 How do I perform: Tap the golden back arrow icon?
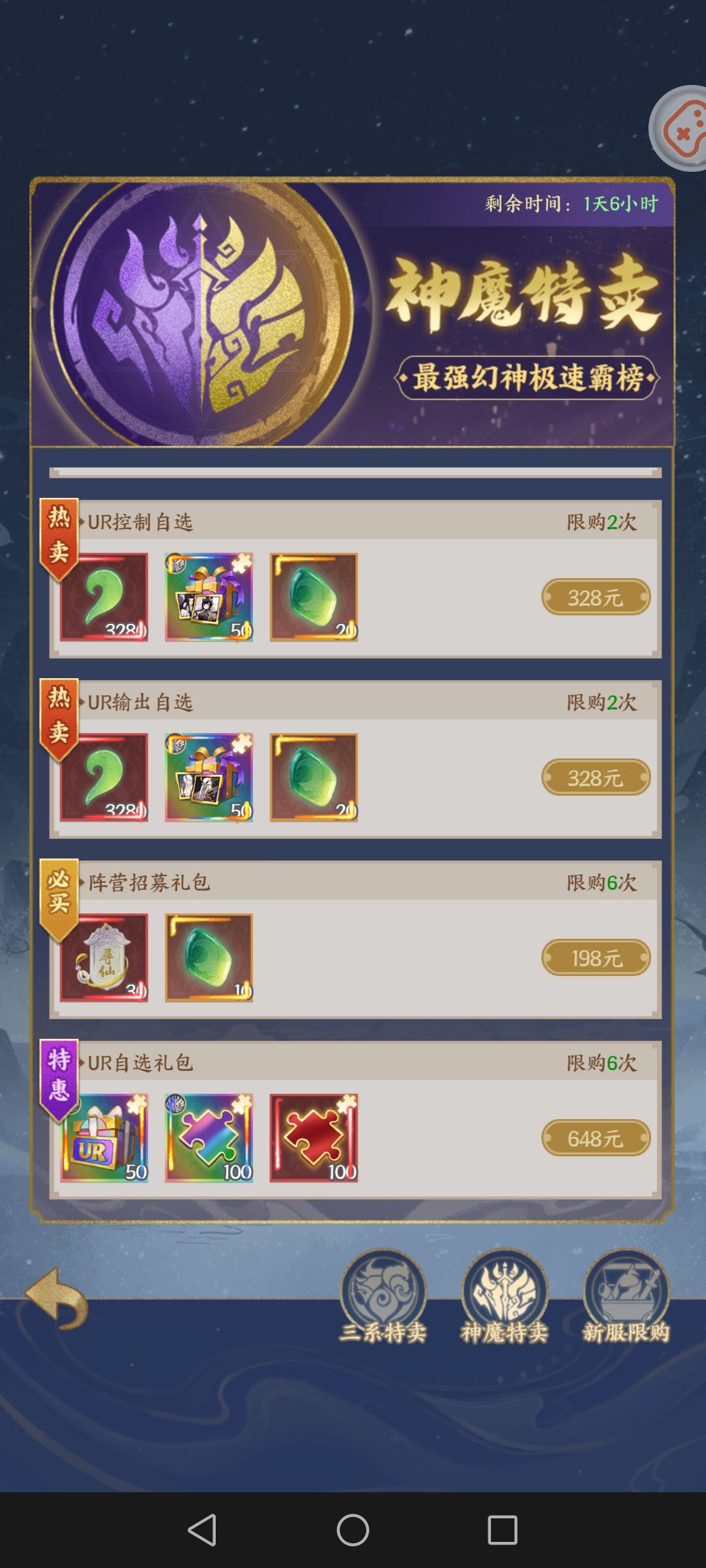pos(56,1298)
